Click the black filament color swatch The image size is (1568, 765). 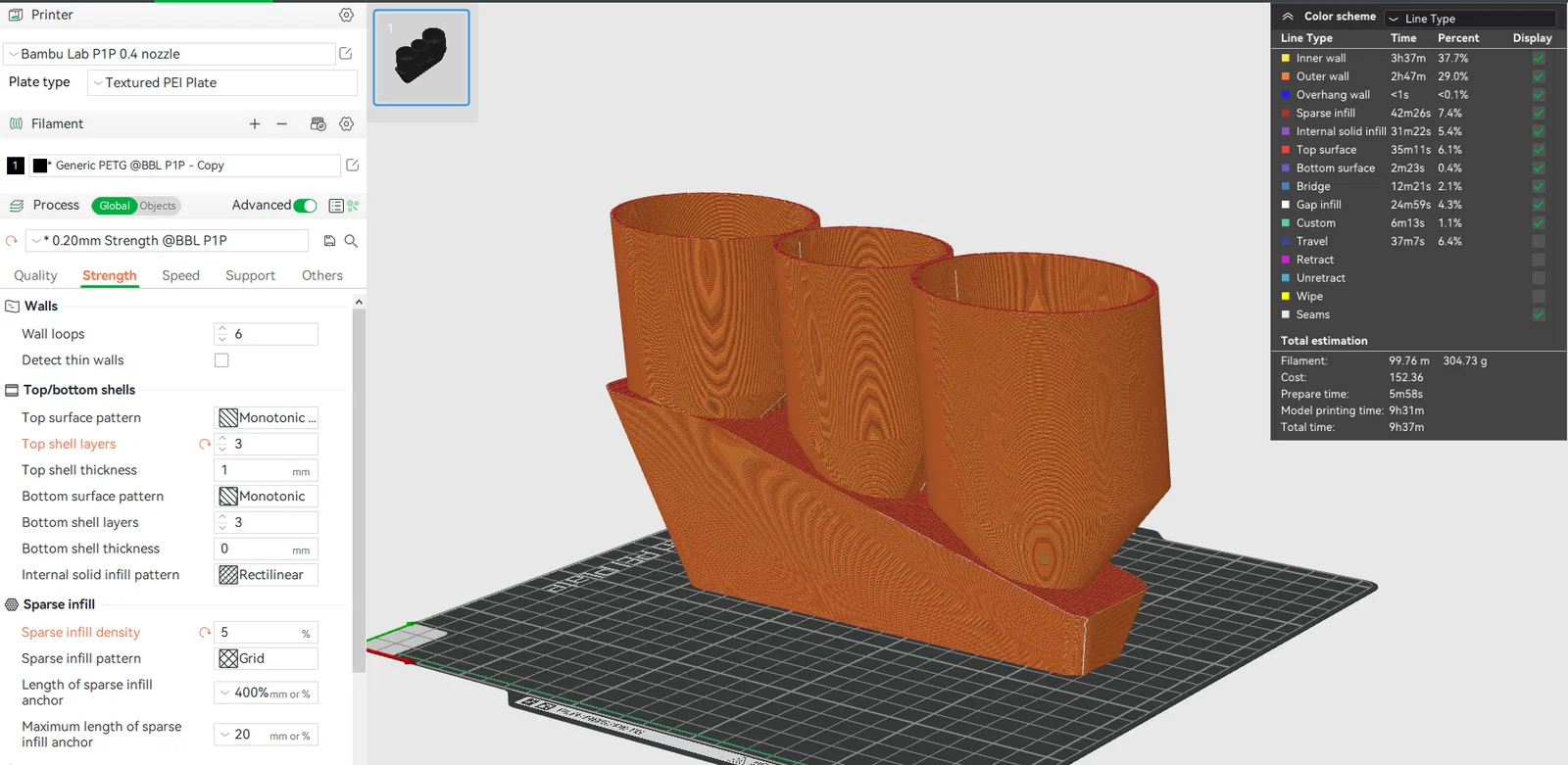coord(40,166)
